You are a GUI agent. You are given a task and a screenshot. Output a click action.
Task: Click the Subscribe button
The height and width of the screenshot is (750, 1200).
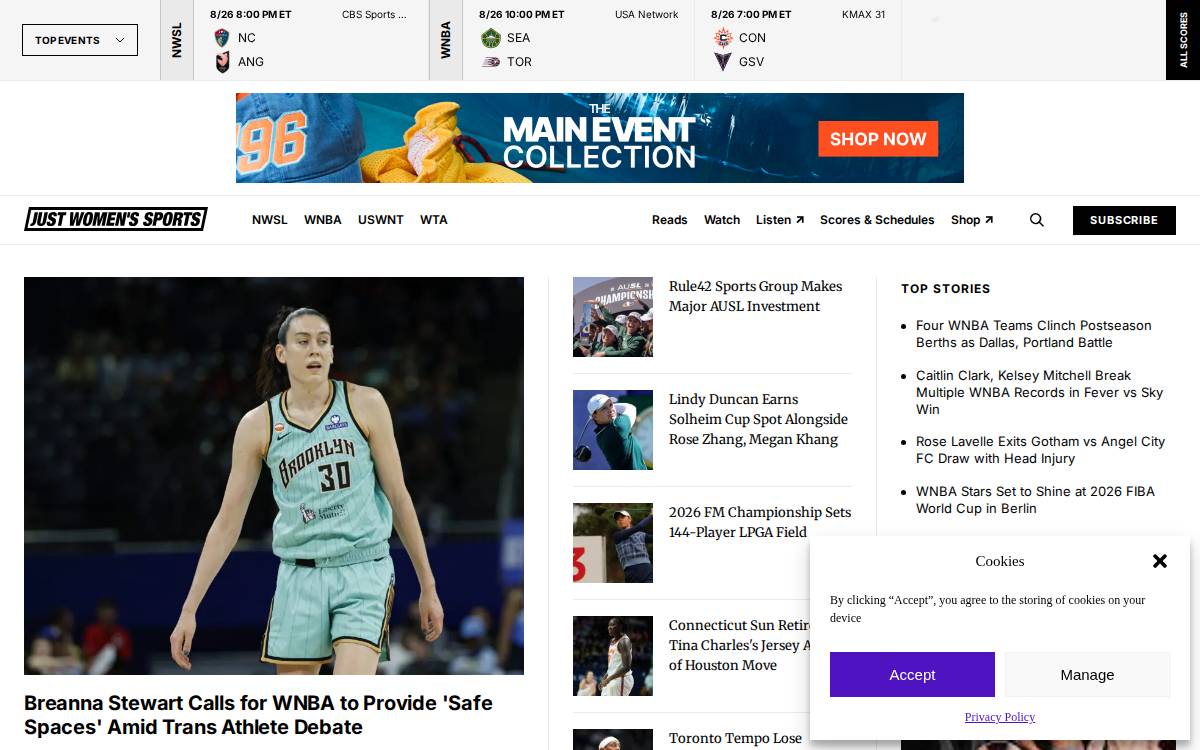pos(1124,220)
